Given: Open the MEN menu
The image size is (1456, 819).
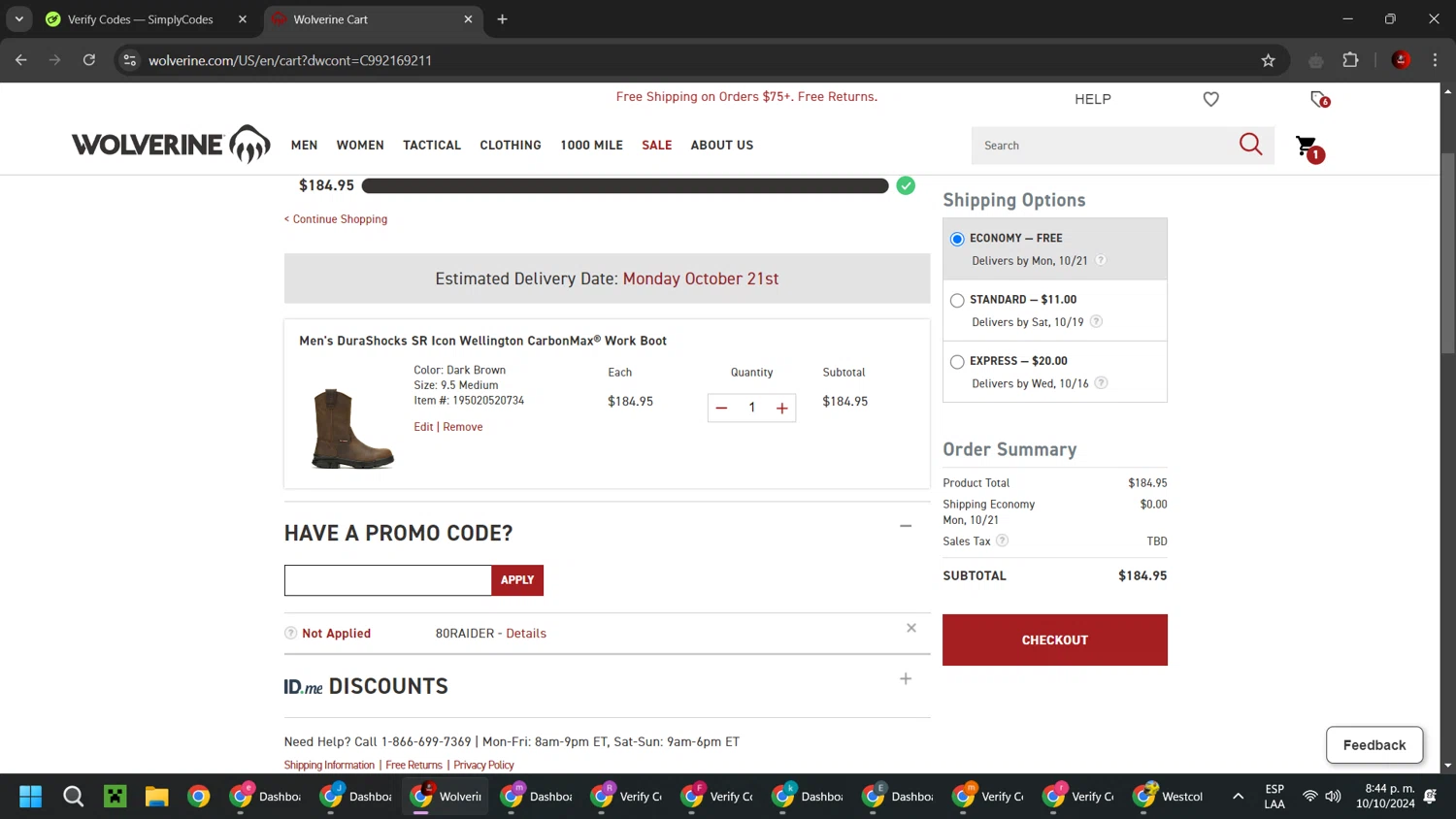Looking at the screenshot, I should pyautogui.click(x=304, y=146).
